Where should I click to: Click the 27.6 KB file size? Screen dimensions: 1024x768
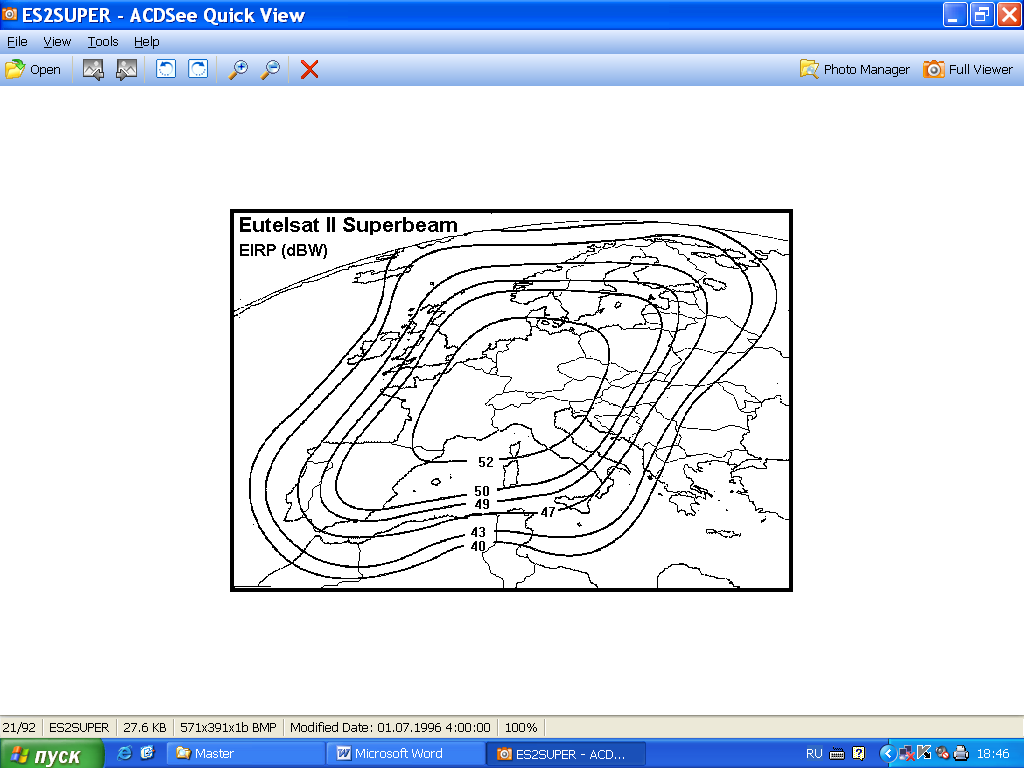point(145,728)
